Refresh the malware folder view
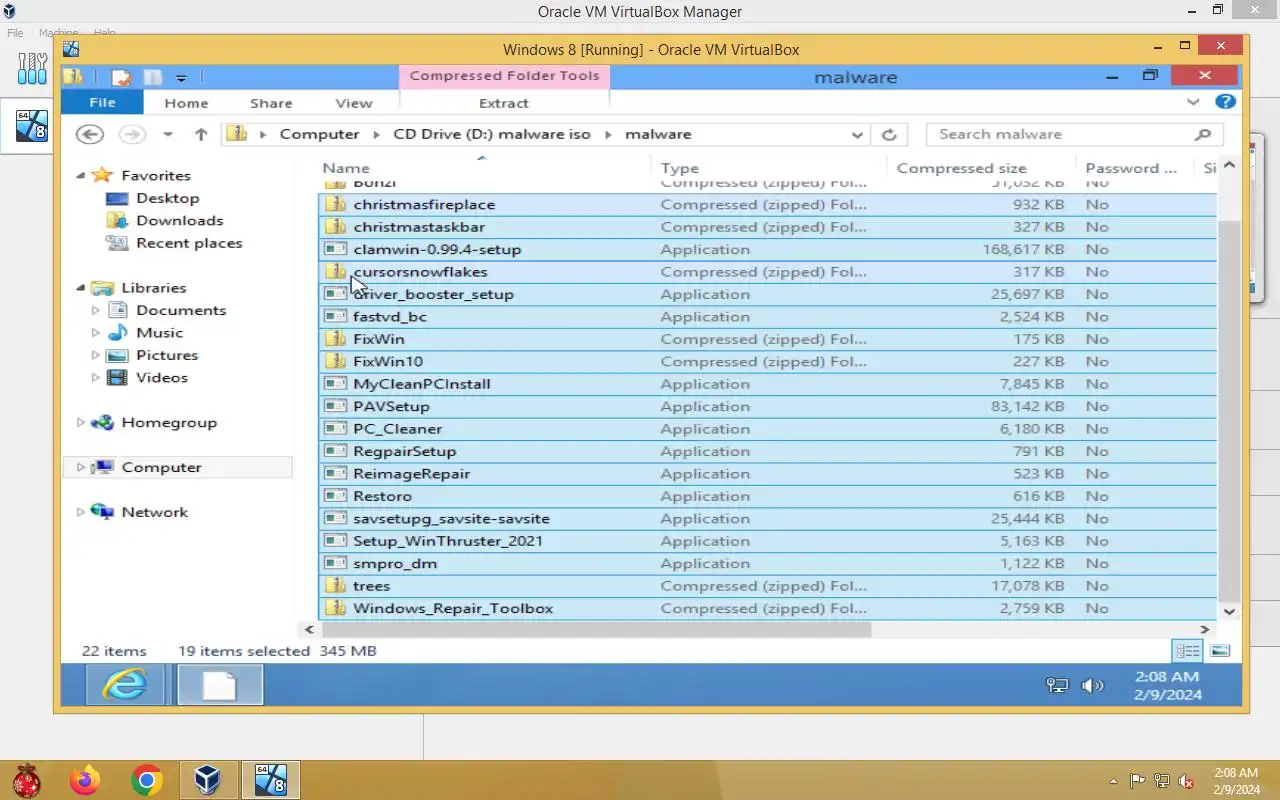 click(888, 134)
